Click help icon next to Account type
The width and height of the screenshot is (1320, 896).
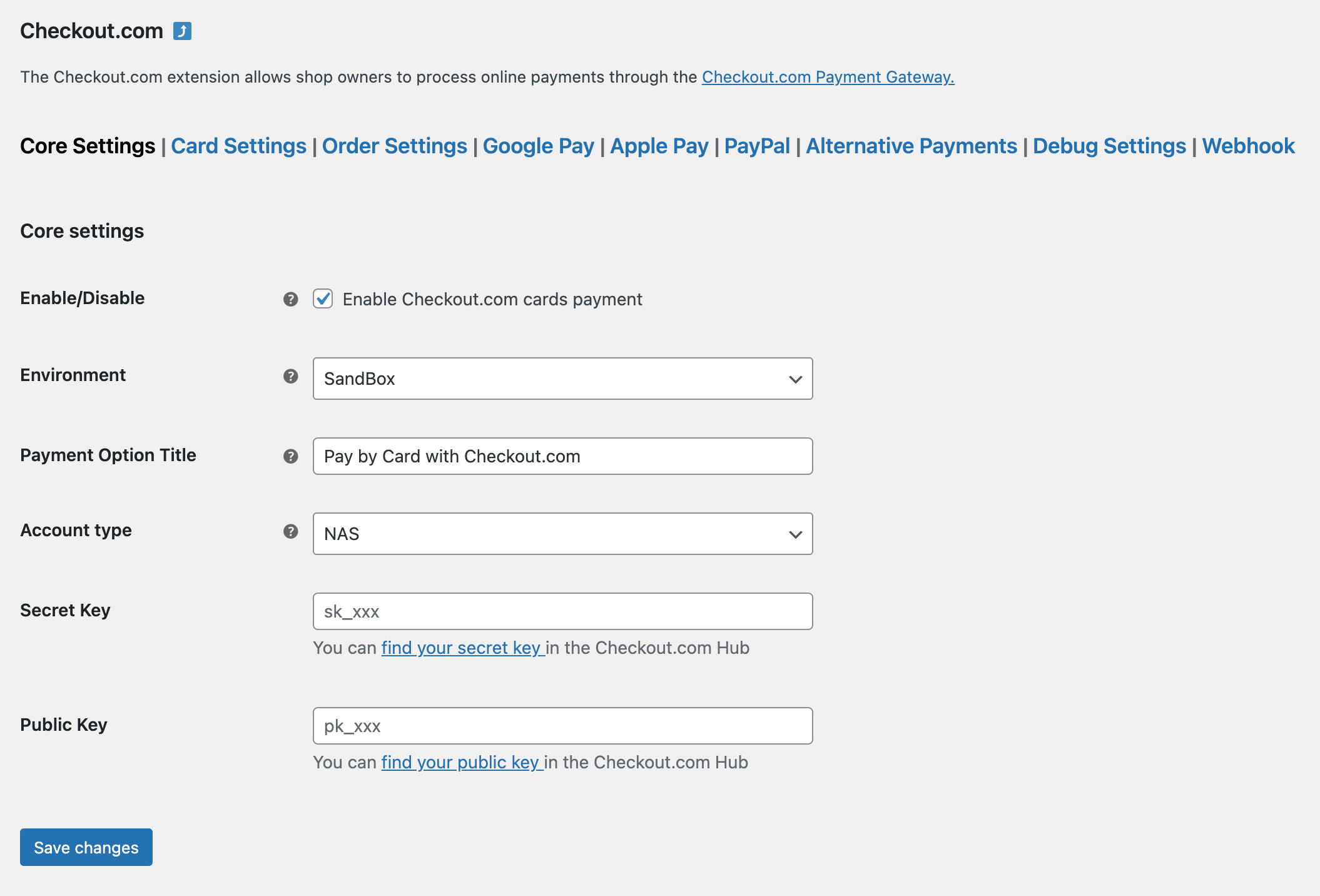[290, 531]
